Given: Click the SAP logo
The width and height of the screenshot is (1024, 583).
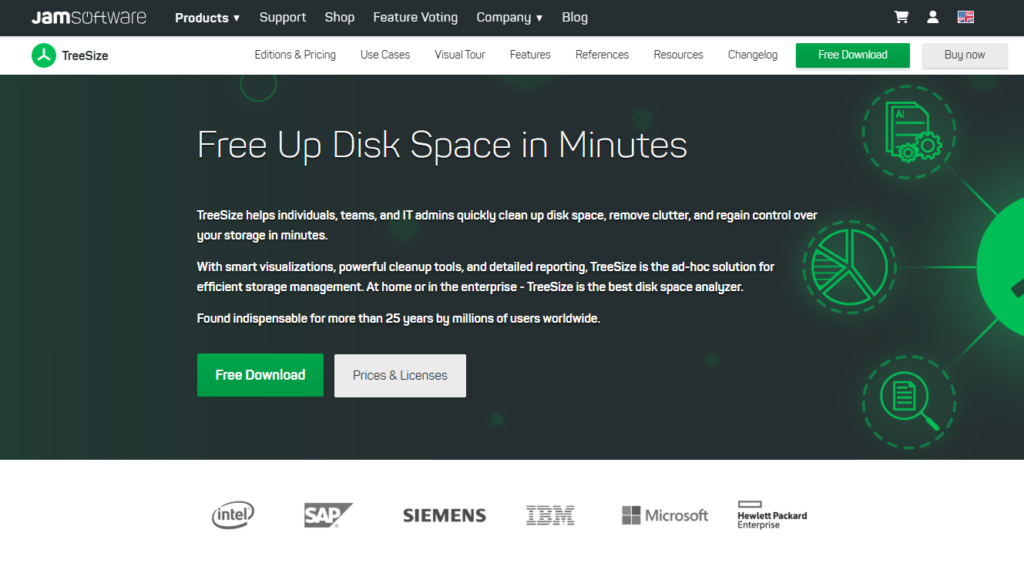Looking at the screenshot, I should pos(328,515).
